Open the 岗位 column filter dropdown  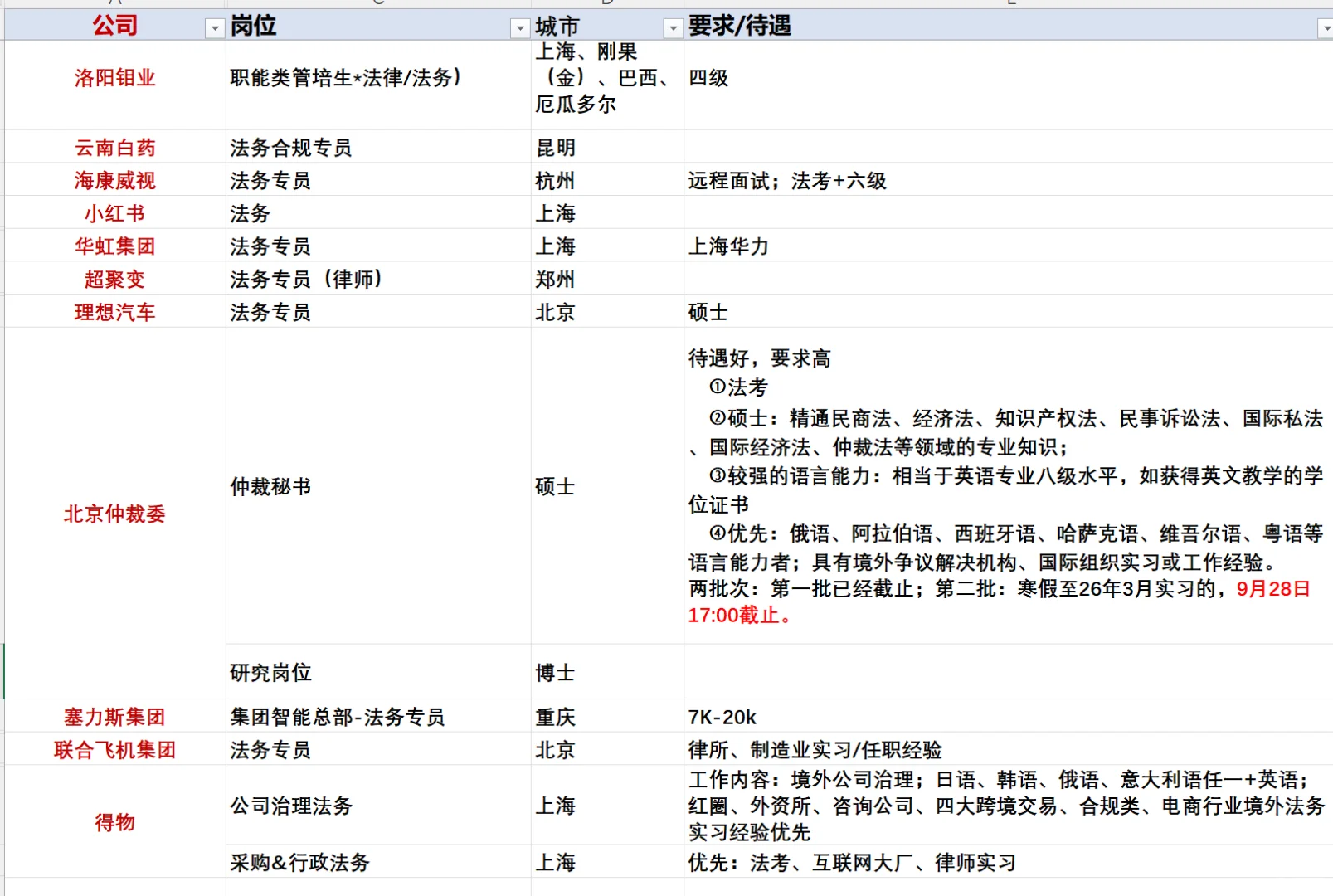pyautogui.click(x=520, y=29)
